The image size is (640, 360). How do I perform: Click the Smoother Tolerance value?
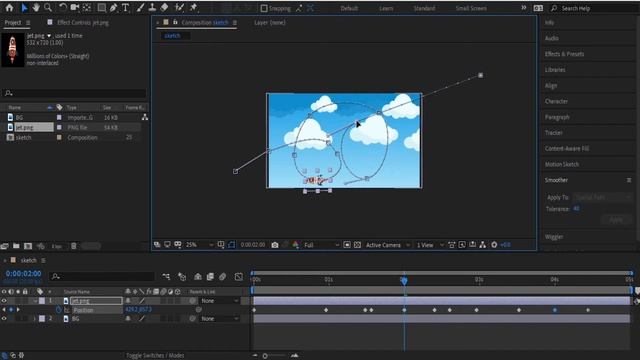[576, 209]
